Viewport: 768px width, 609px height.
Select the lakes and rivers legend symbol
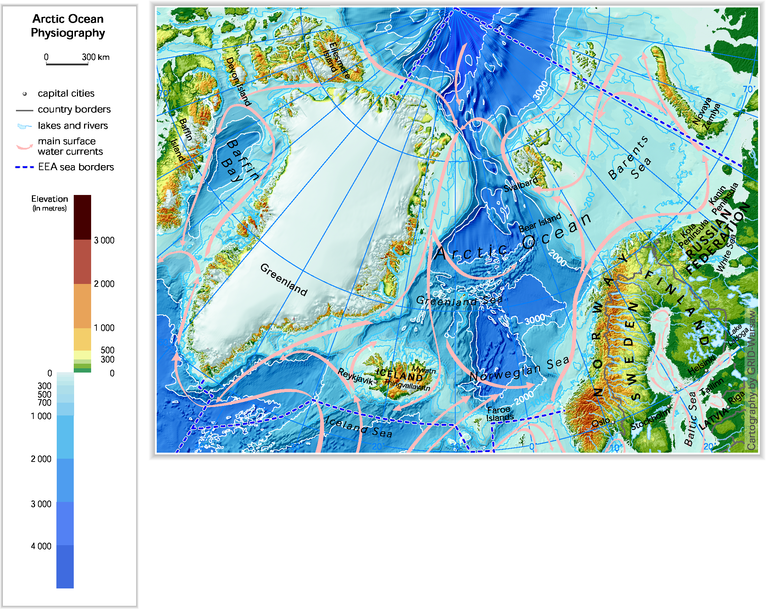(26, 125)
